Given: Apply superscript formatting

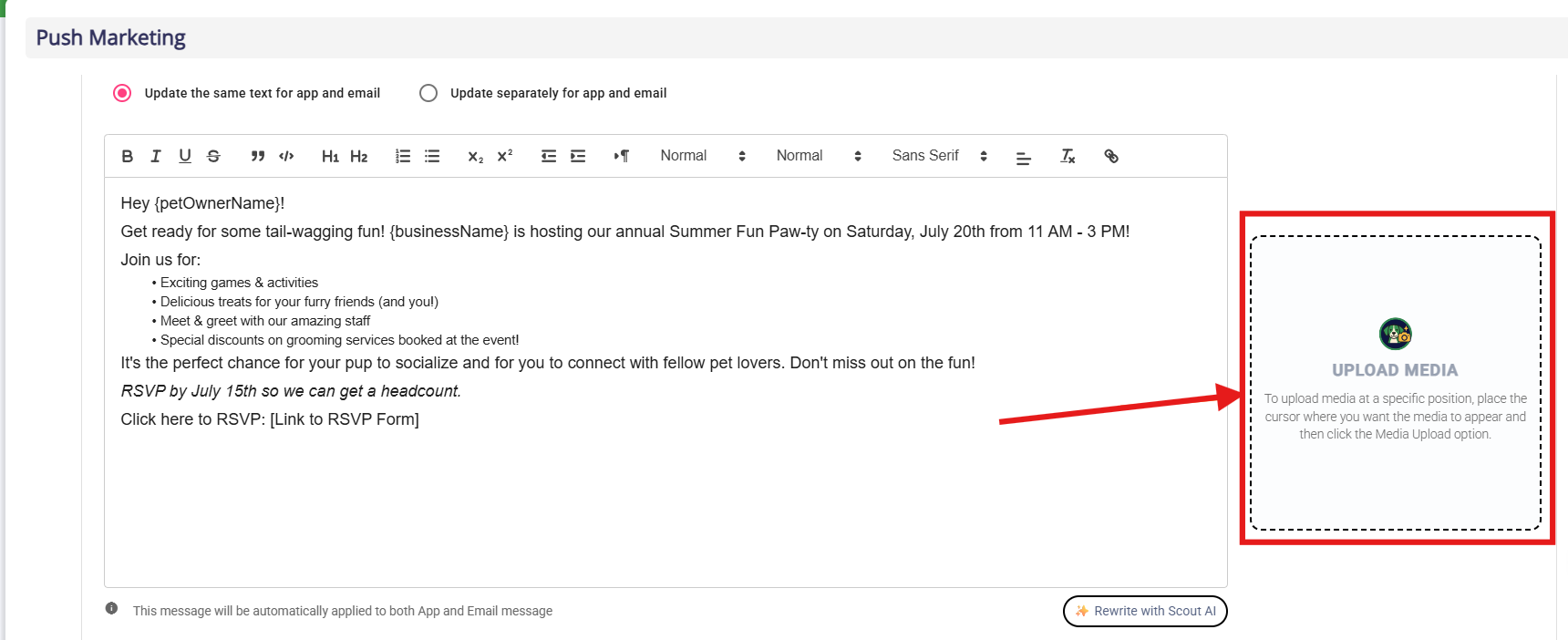Looking at the screenshot, I should 505,156.
